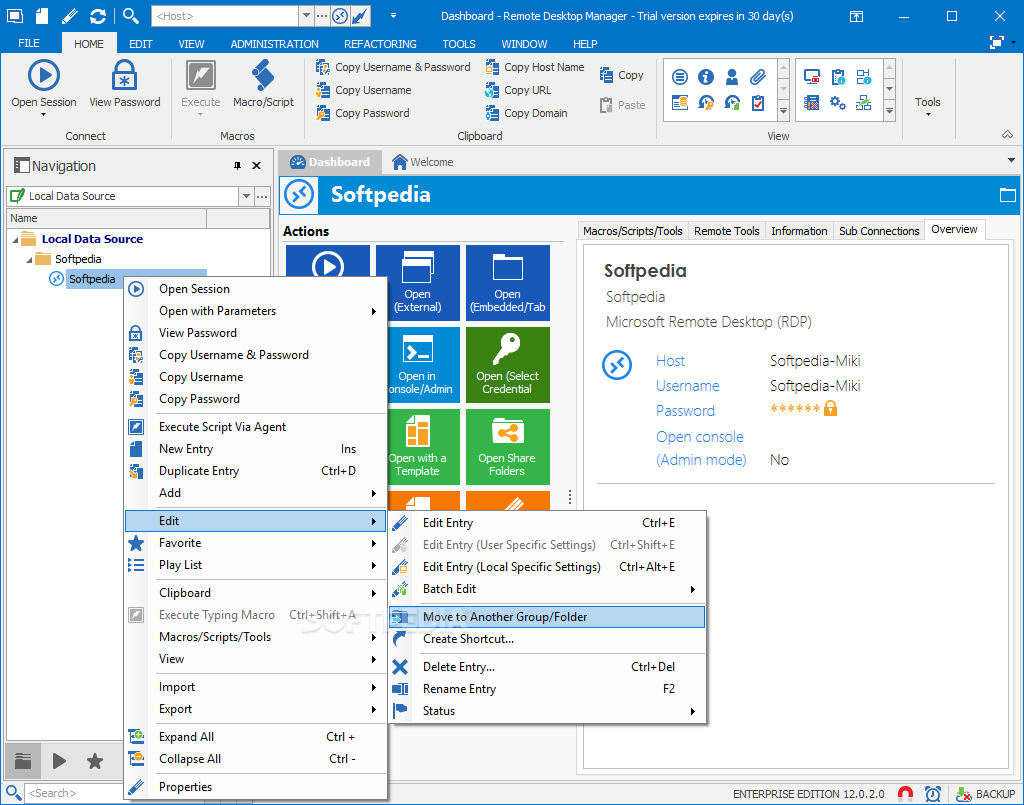This screenshot has width=1024, height=805.
Task: Click the Host link in the Overview
Action: [670, 361]
